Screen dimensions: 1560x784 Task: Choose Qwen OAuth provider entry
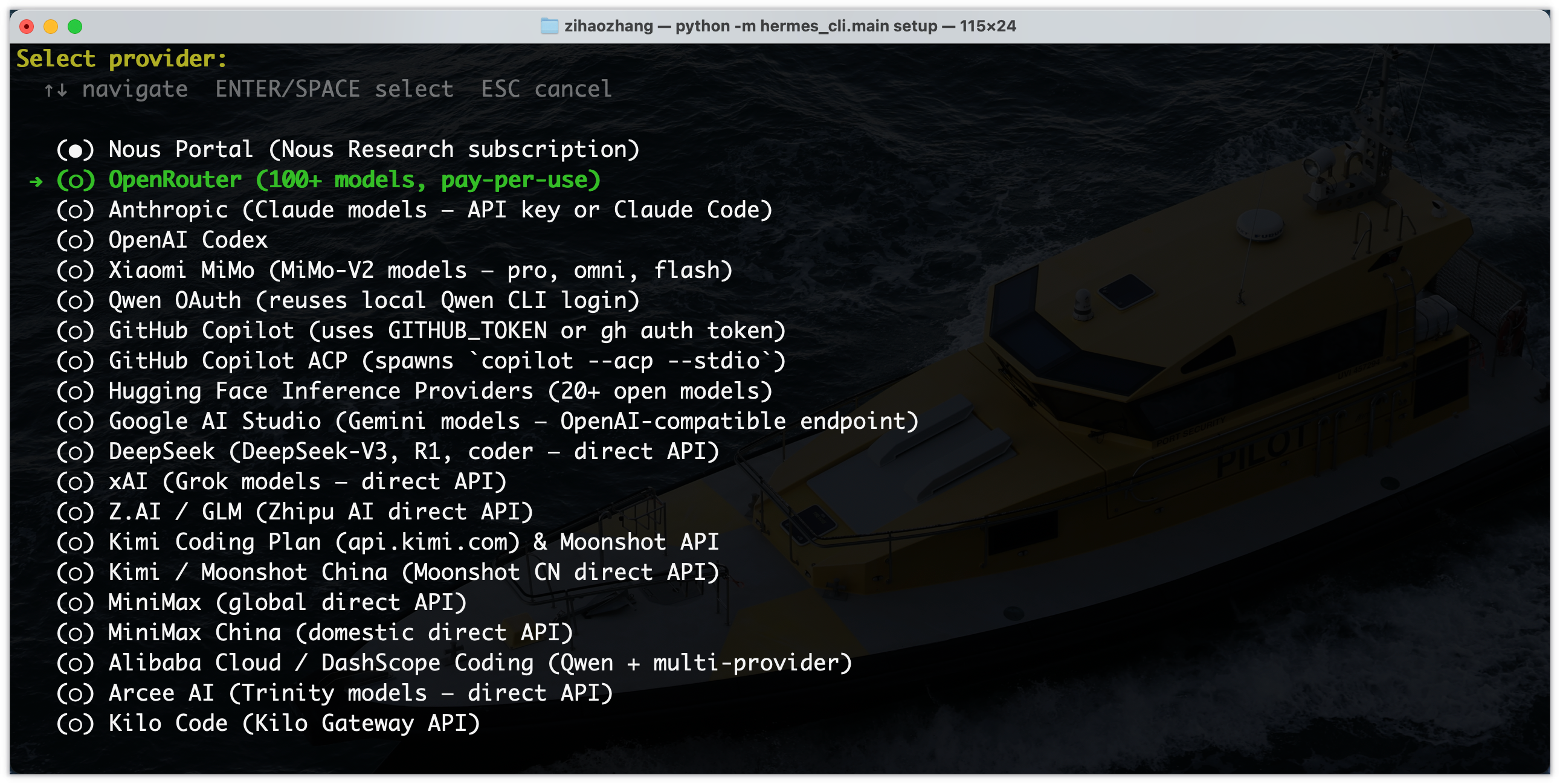373,301
